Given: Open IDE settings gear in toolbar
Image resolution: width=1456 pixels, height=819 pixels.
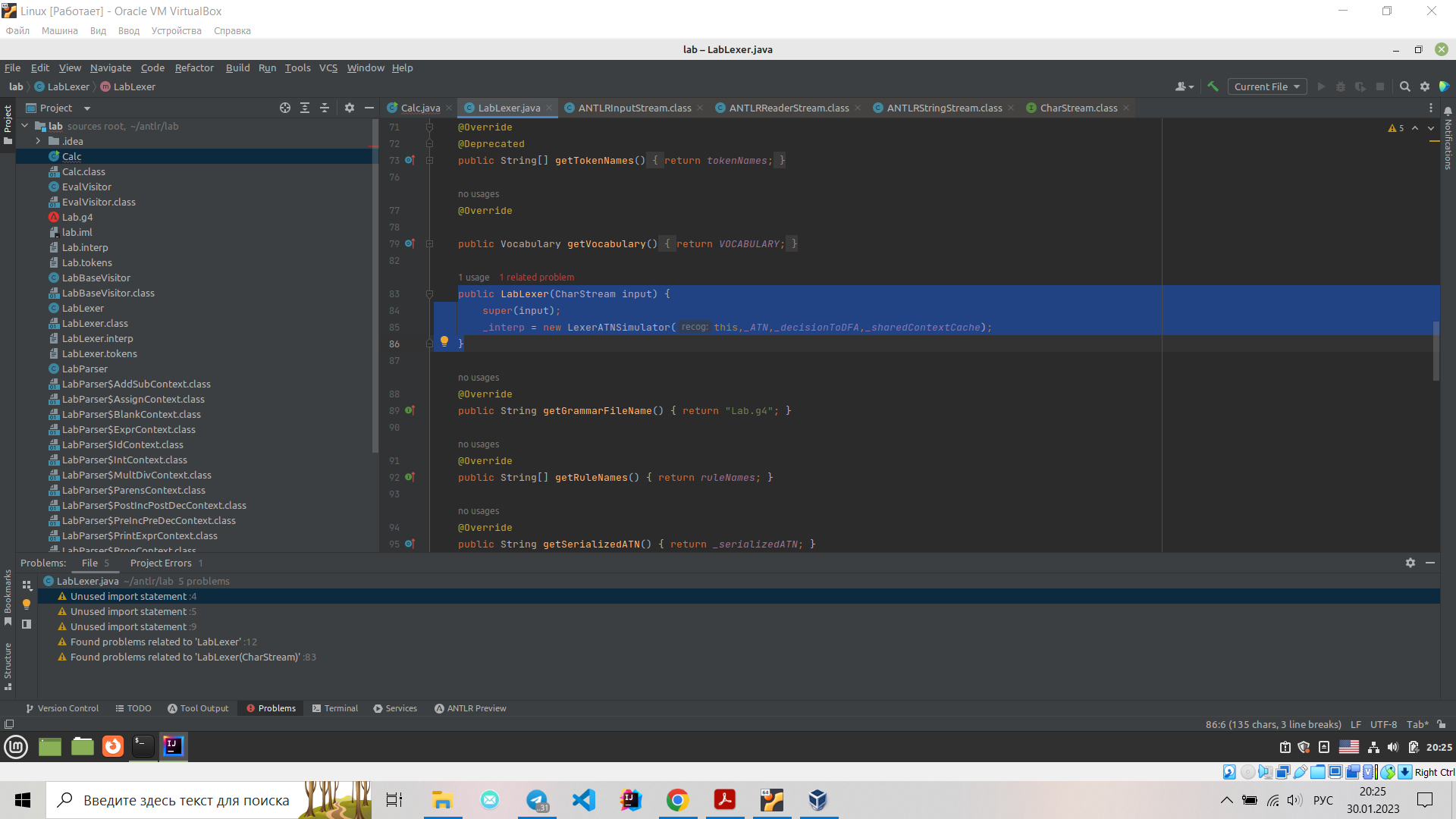Looking at the screenshot, I should (1425, 86).
